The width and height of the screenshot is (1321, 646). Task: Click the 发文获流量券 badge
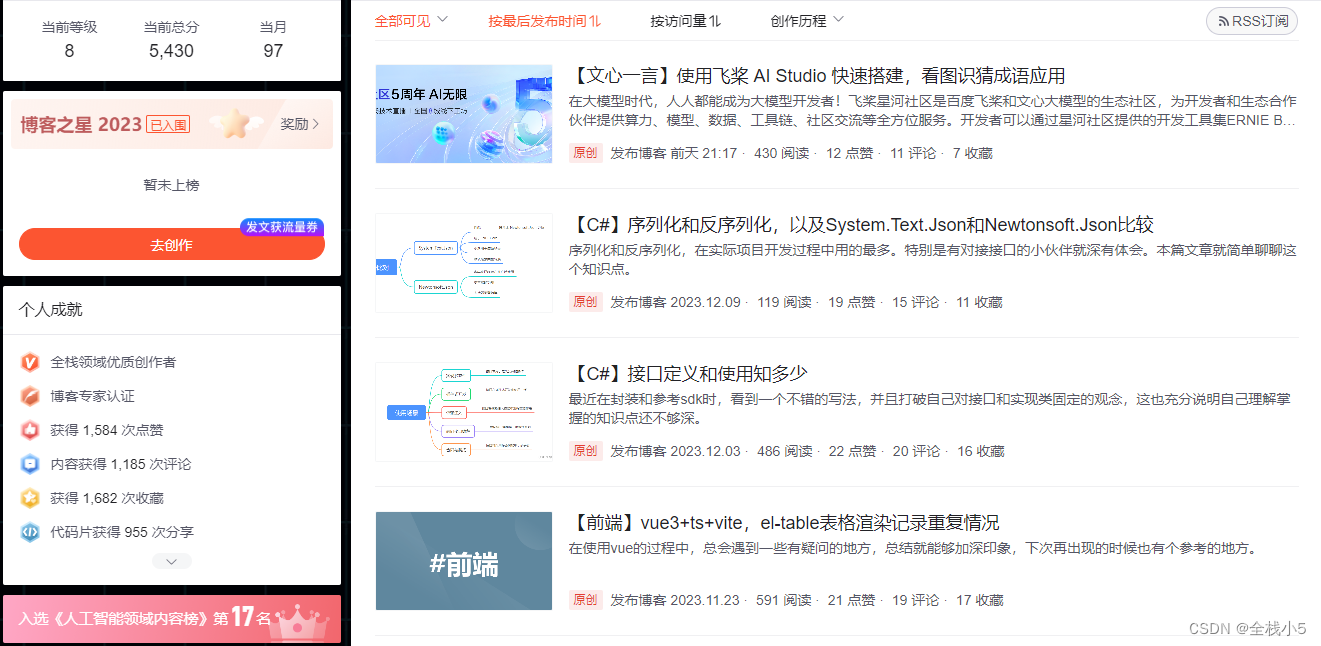click(x=282, y=228)
